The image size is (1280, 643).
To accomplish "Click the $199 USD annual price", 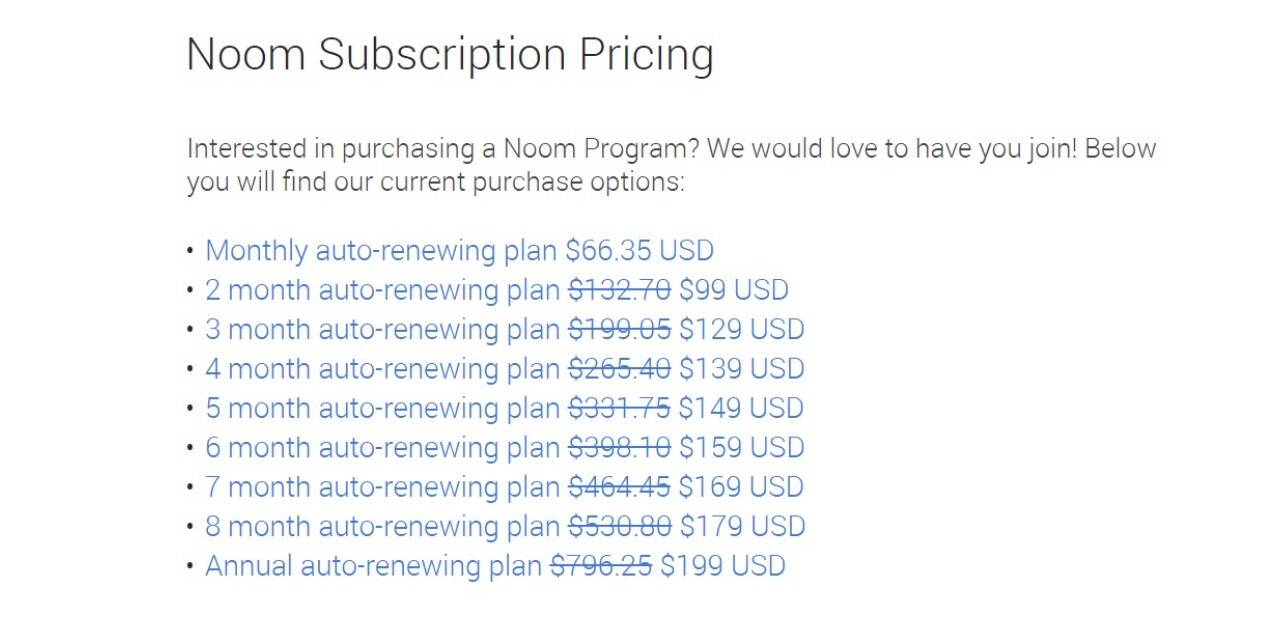I will point(723,566).
